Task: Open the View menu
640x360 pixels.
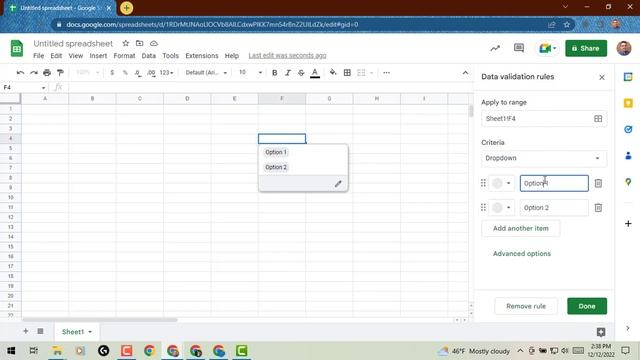Action: [x=76, y=56]
